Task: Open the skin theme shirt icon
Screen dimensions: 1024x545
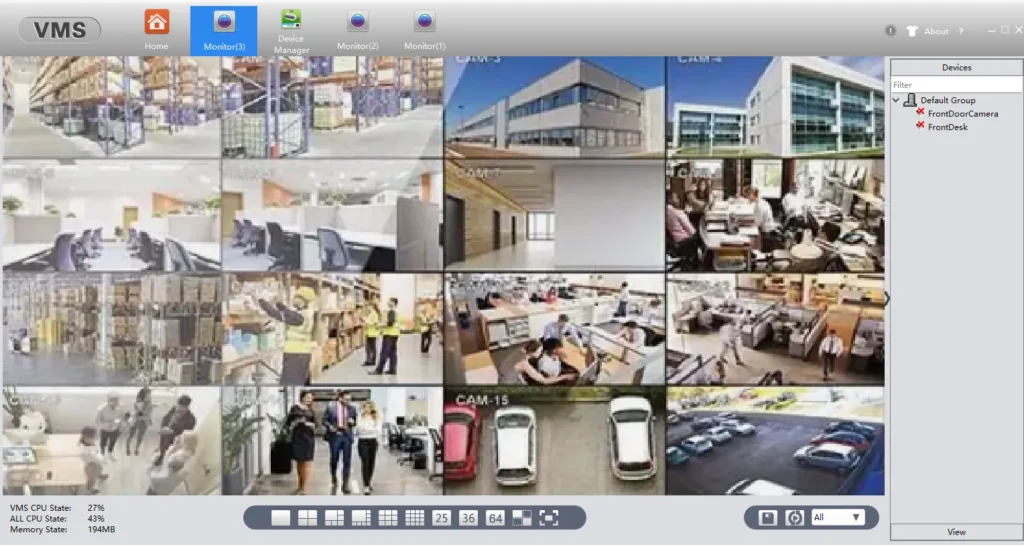Action: [912, 31]
